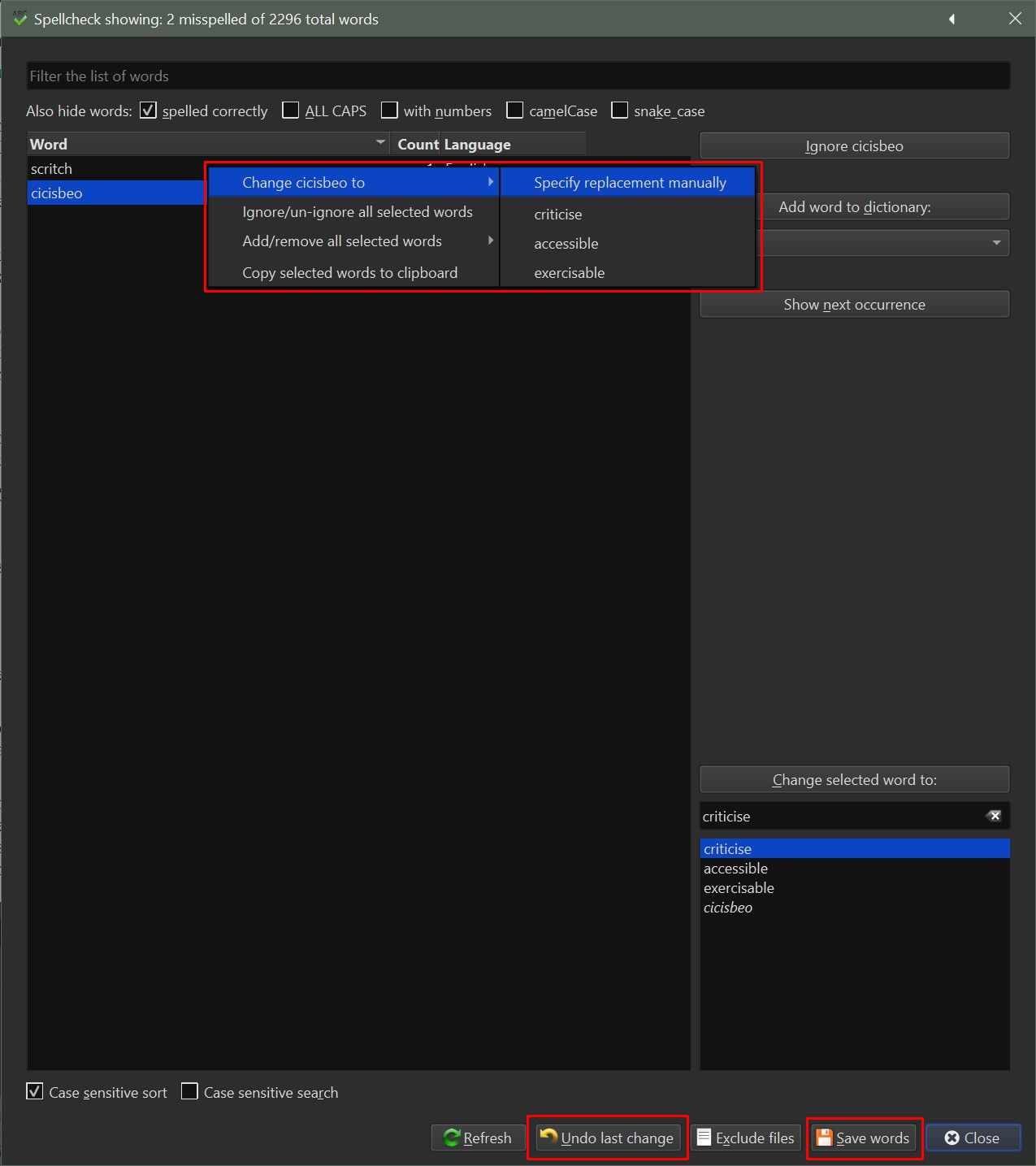
Task: Click the Close button's X icon
Action: click(x=951, y=1138)
